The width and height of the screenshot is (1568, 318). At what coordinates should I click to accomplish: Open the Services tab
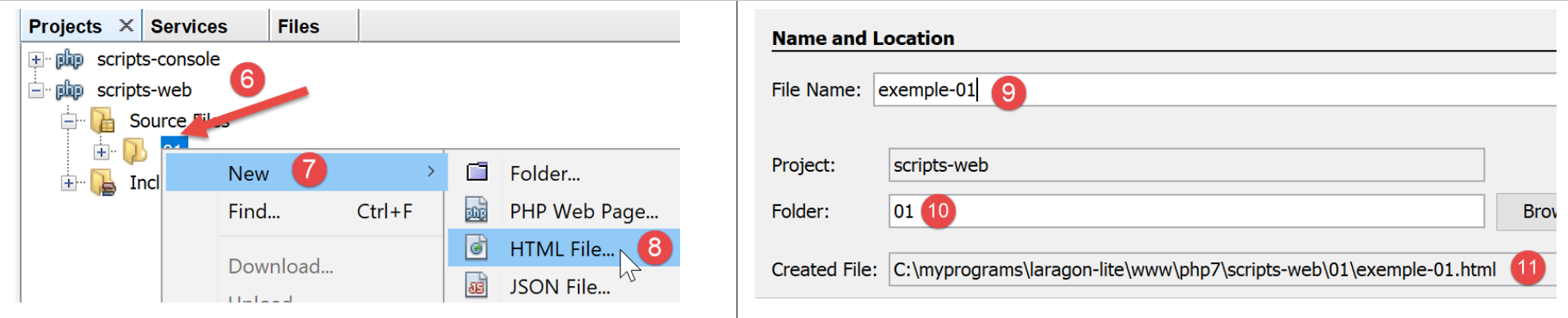click(189, 26)
